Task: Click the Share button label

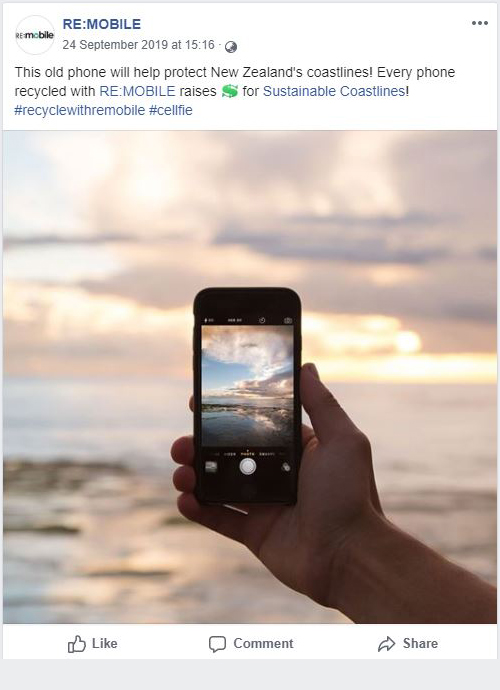Action: click(420, 643)
